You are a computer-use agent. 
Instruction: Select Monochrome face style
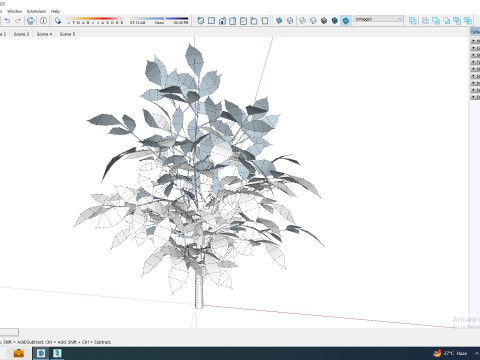pos(346,21)
